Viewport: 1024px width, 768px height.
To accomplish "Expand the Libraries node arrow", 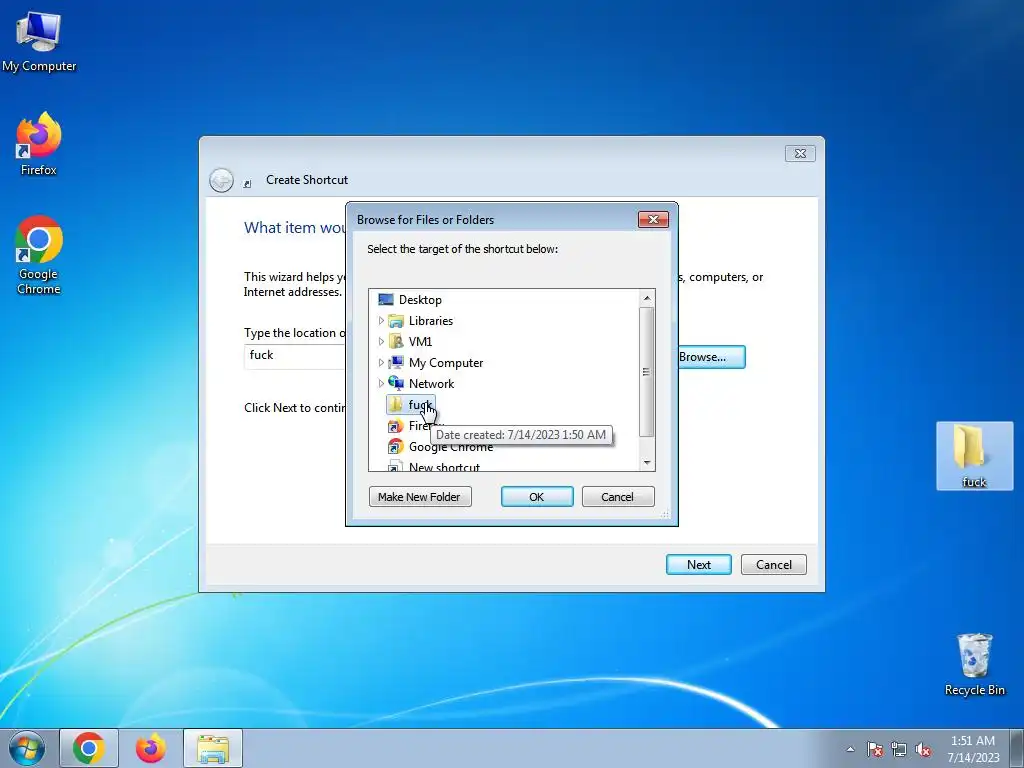I will click(381, 321).
